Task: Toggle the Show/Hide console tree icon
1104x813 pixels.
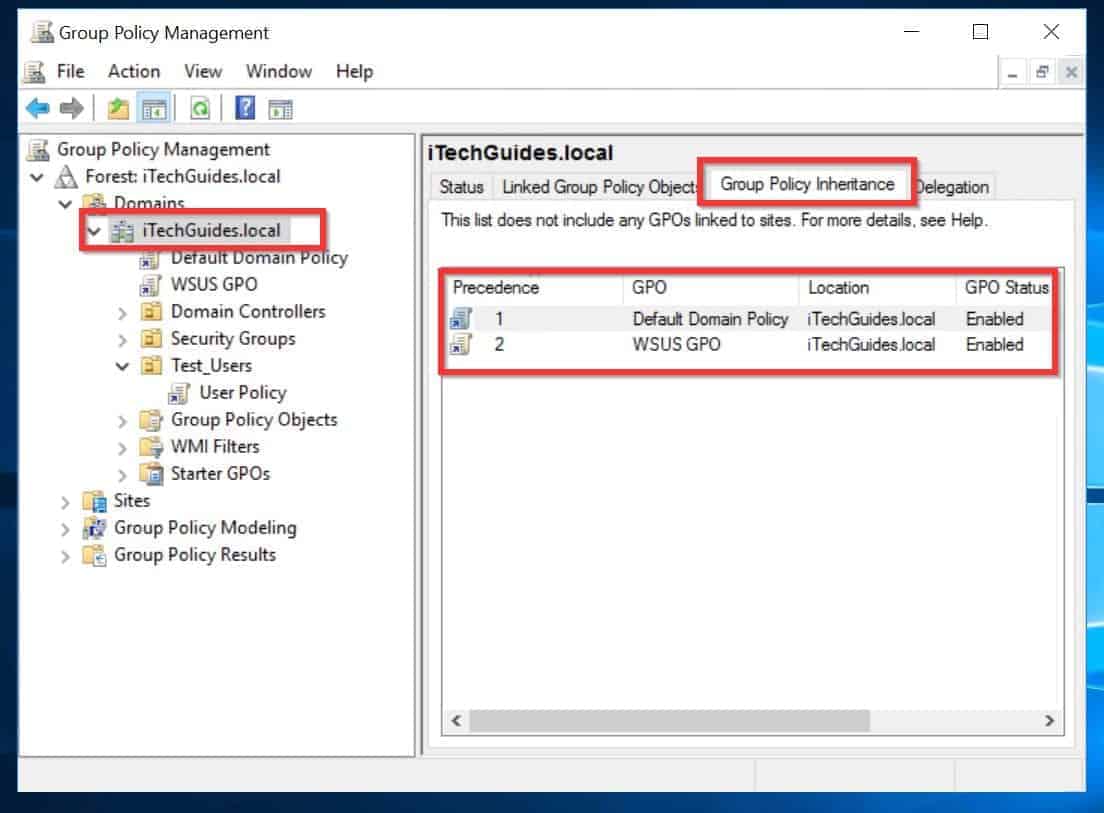Action: pos(155,108)
